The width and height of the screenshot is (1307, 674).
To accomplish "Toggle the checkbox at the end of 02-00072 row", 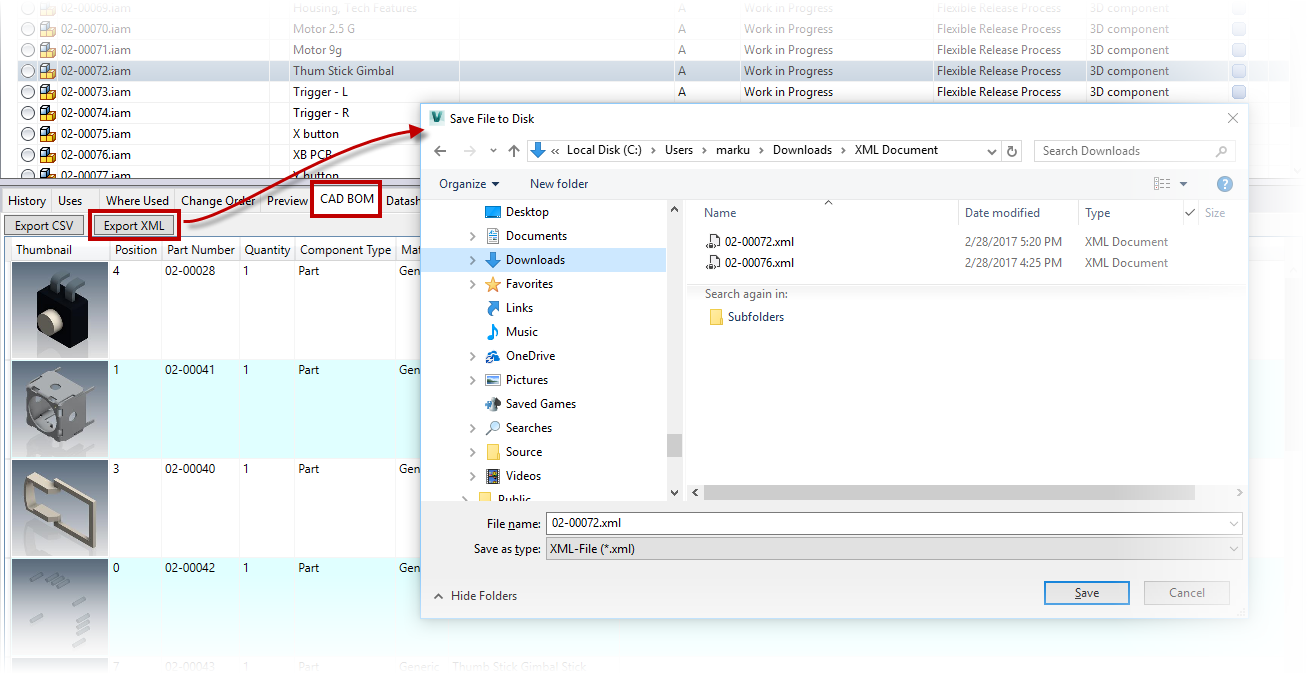I will [x=1239, y=70].
